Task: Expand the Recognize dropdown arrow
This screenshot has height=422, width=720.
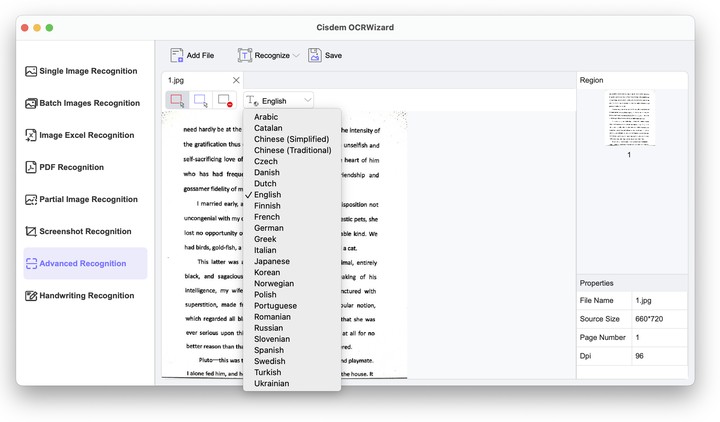Action: tap(296, 56)
